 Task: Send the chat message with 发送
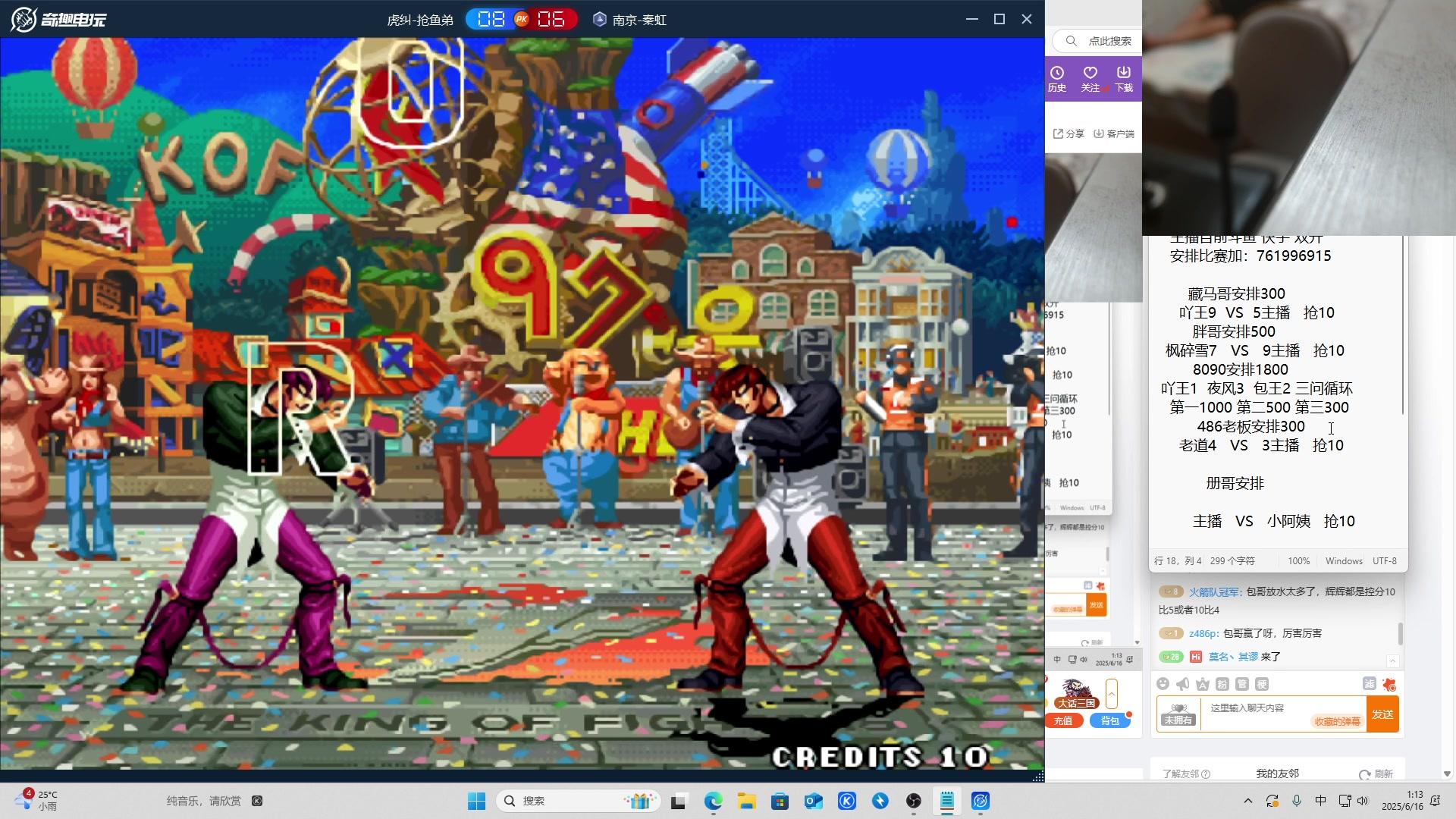1382,714
